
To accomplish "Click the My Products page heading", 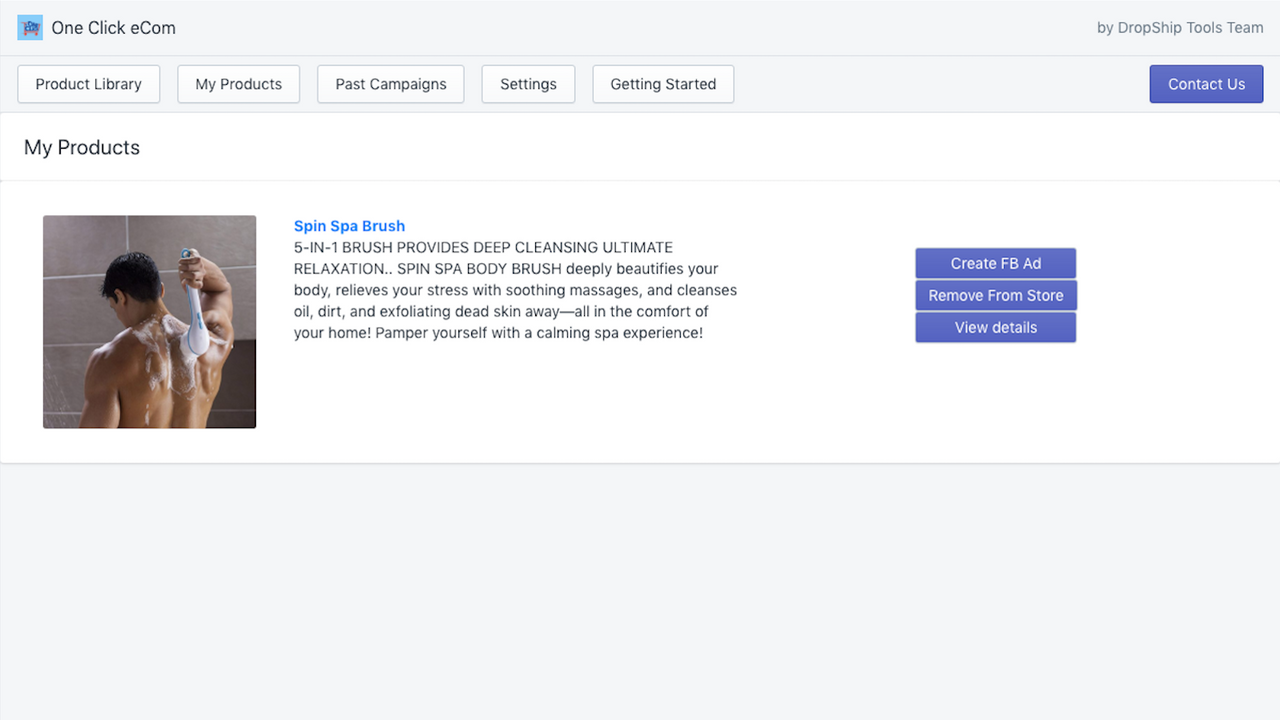I will (82, 147).
